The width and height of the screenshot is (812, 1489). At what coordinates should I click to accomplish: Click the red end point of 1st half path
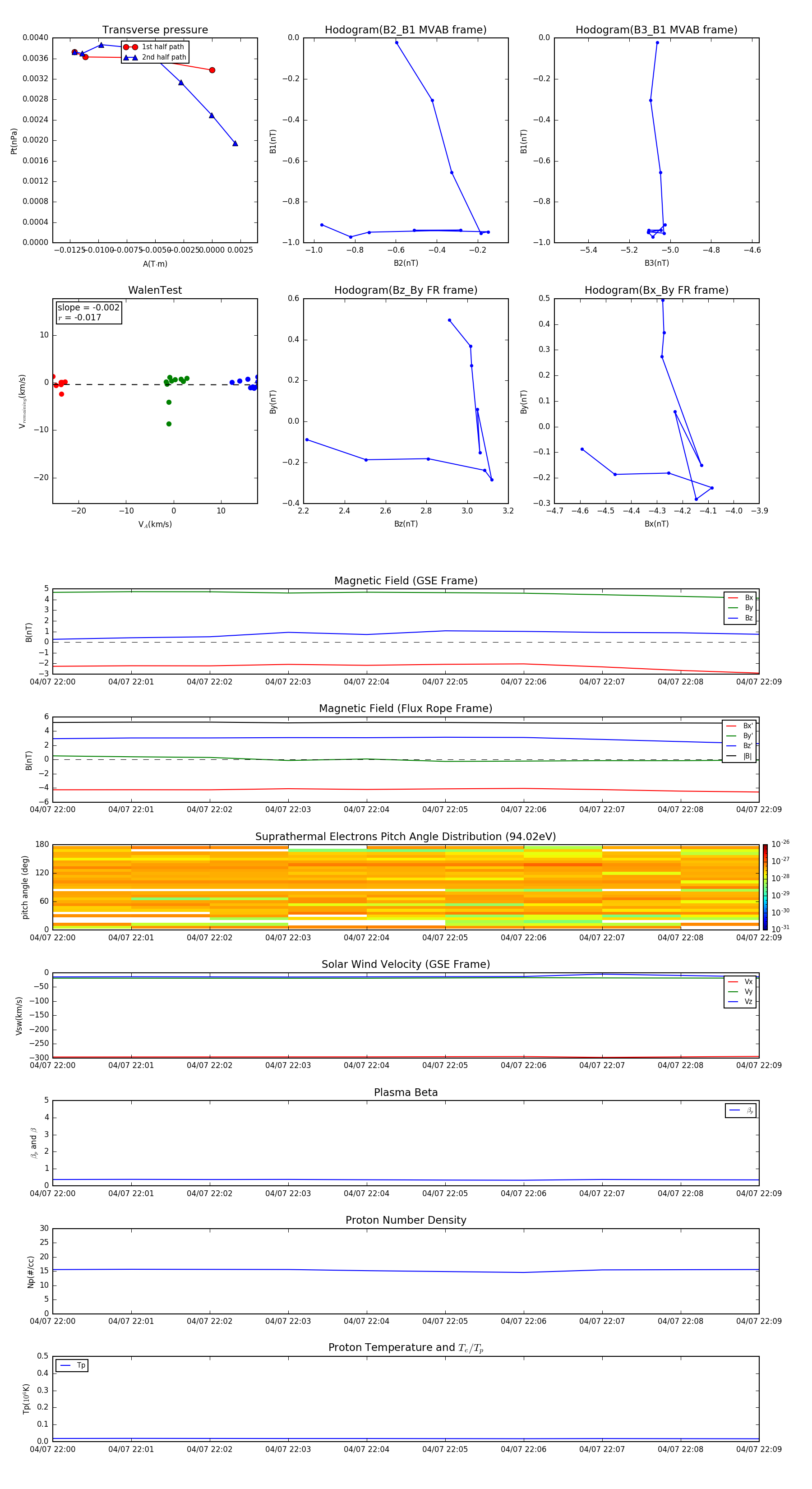212,70
